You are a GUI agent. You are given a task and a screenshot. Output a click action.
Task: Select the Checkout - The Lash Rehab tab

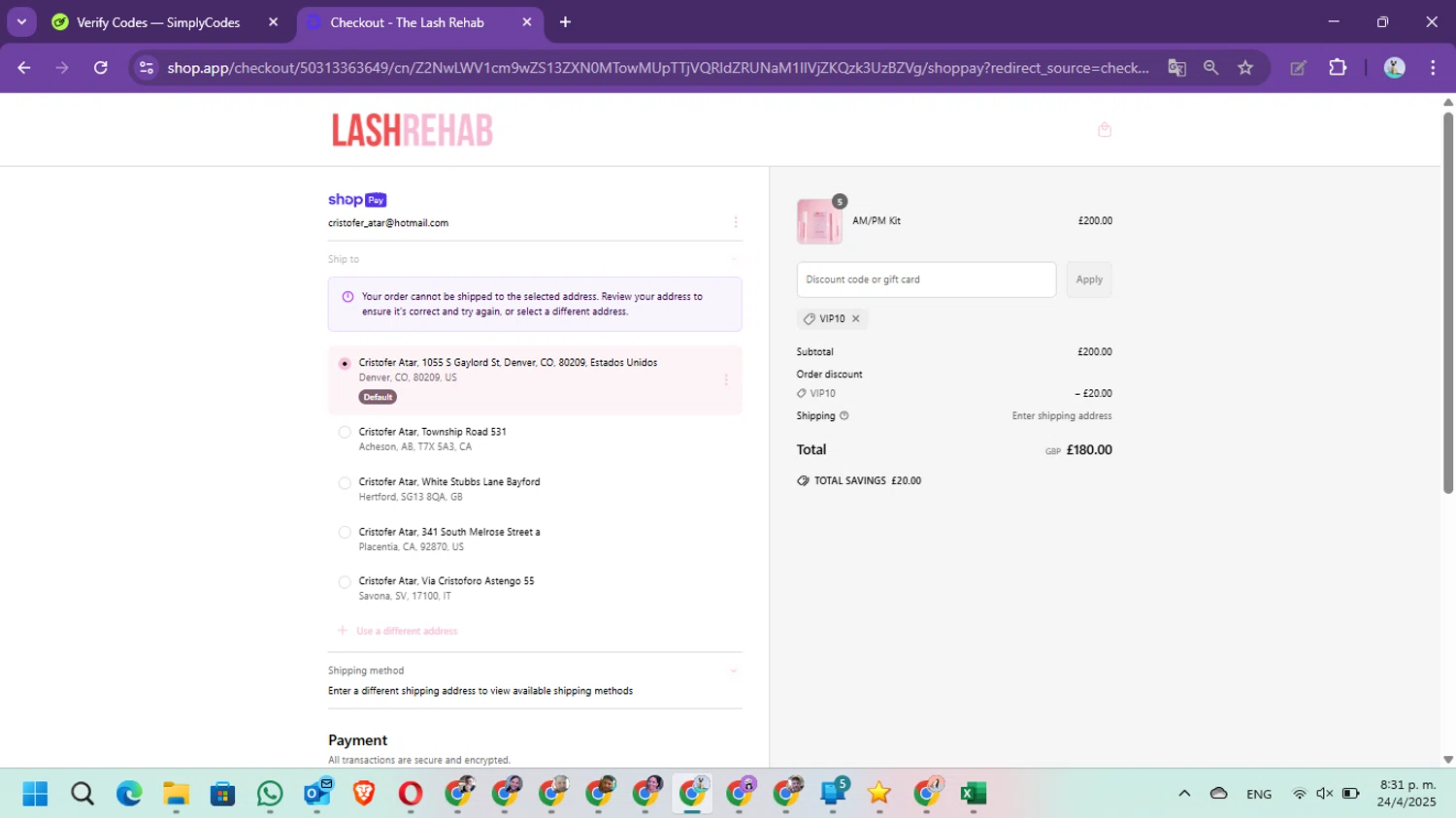[419, 22]
